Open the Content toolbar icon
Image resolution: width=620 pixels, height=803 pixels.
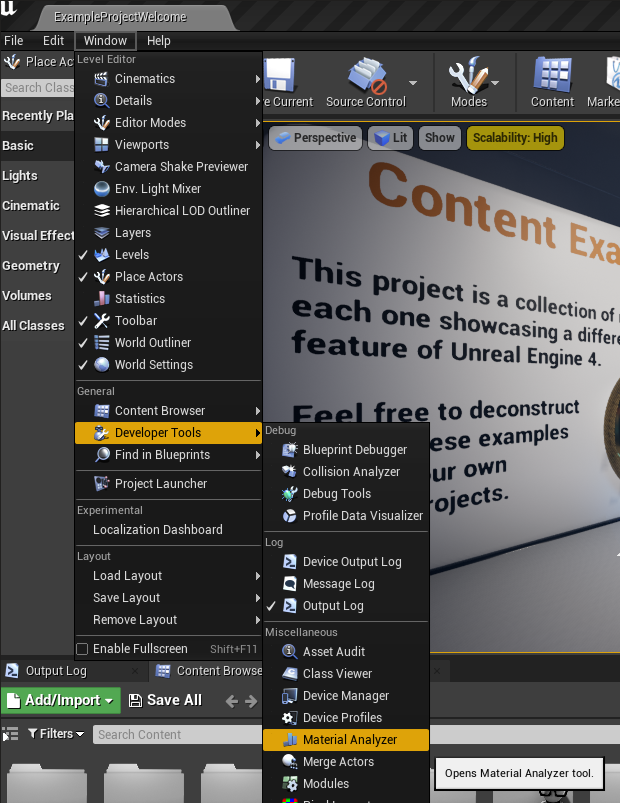(552, 75)
